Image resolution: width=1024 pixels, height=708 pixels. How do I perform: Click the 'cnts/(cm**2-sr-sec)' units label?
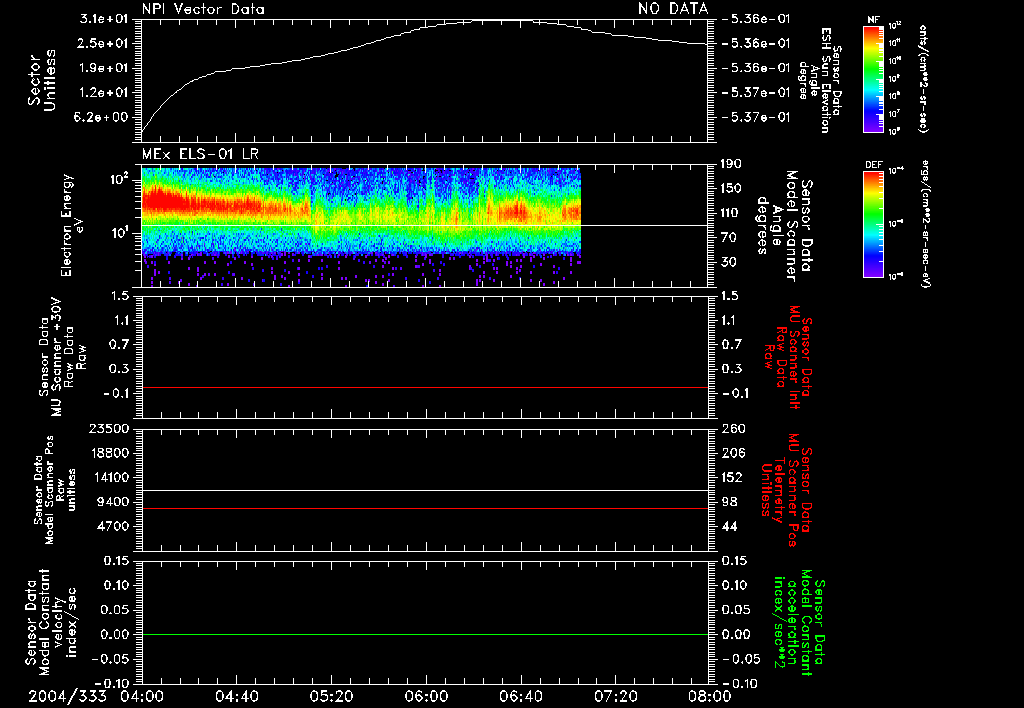(923, 78)
